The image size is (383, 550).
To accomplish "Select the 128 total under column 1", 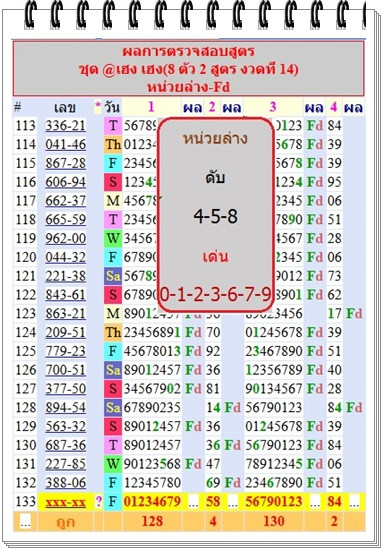I will tap(152, 521).
